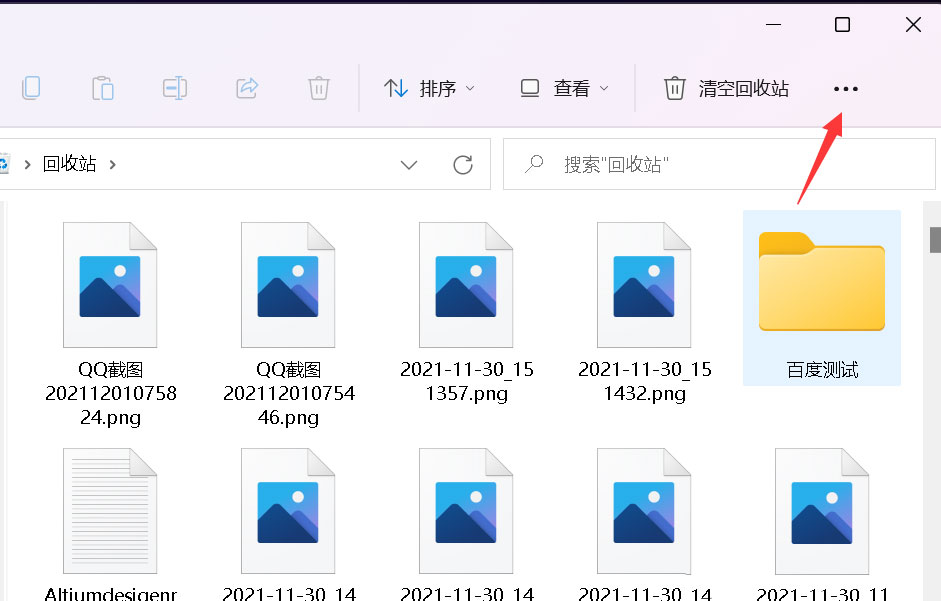Minimize the Recycle Bin window
The image size is (941, 601).
(x=774, y=25)
